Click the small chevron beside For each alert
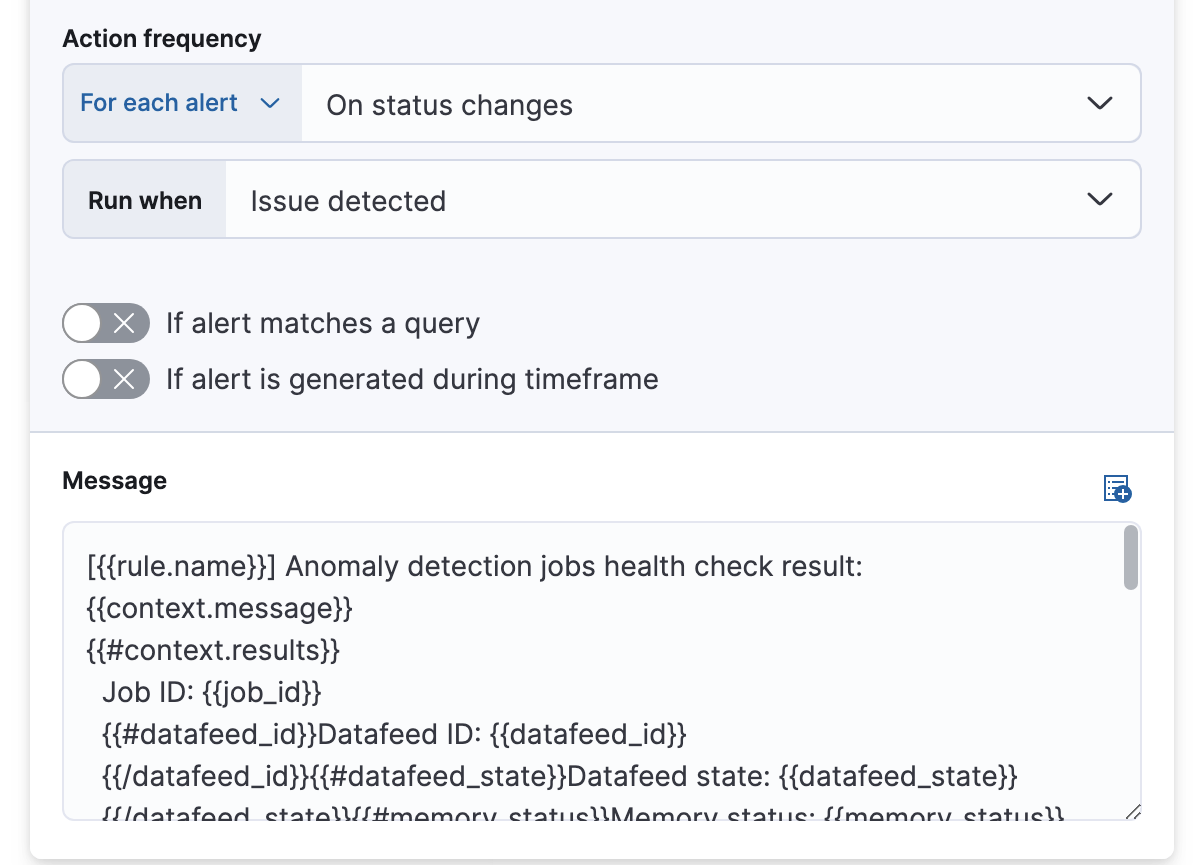The image size is (1198, 865). (x=270, y=103)
